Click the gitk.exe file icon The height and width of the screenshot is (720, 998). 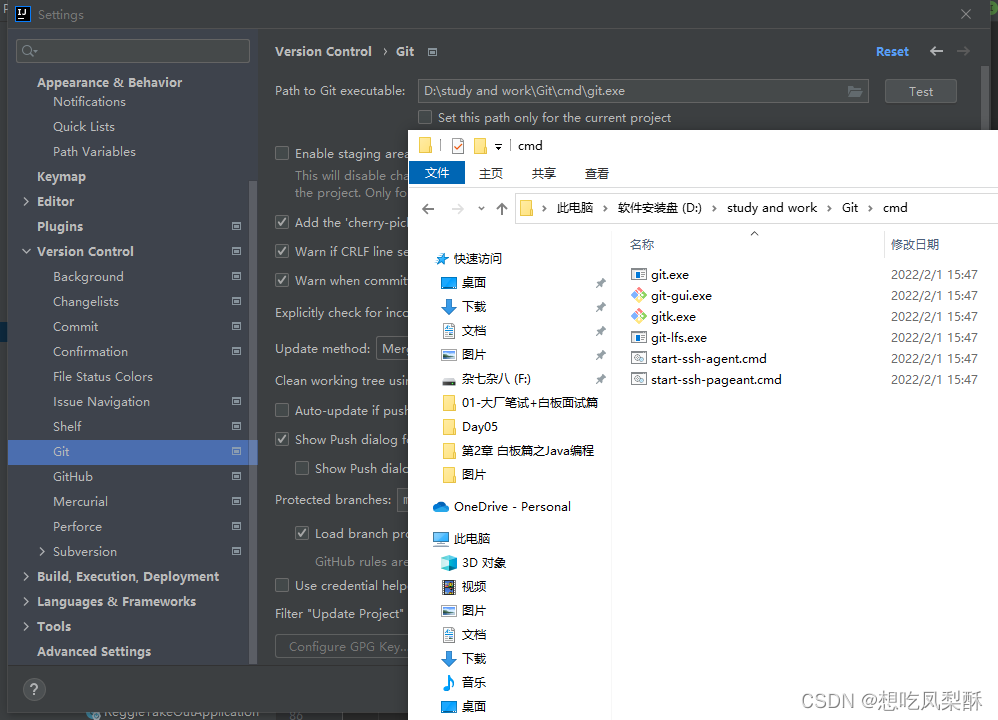[638, 316]
